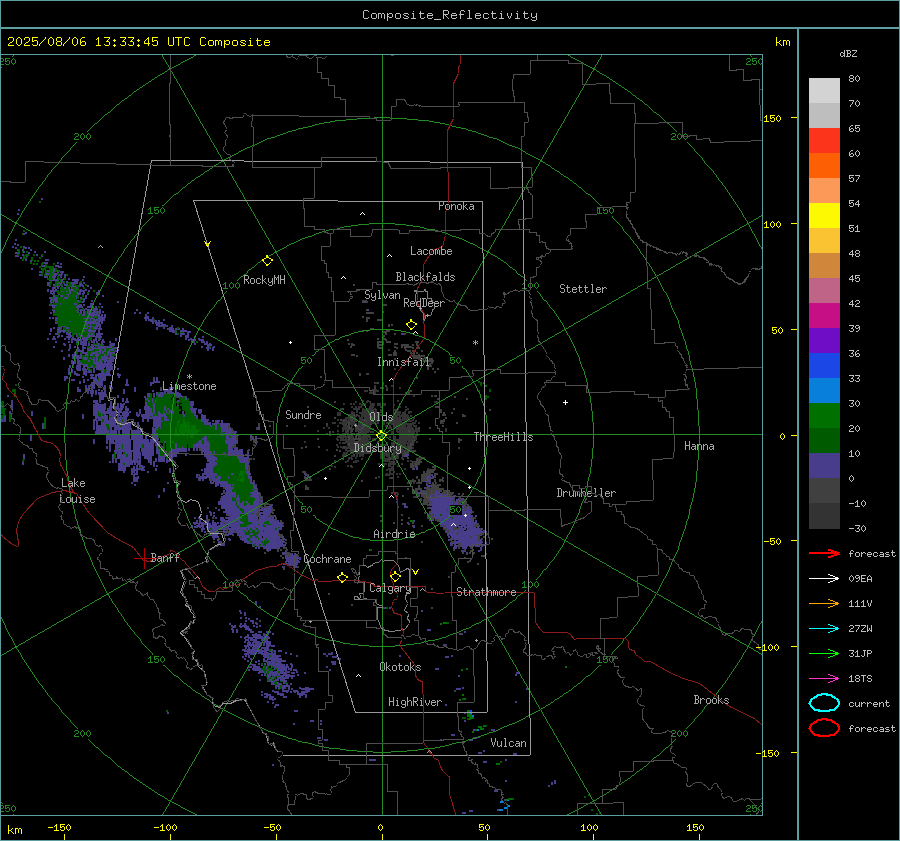Viewport: 900px width, 841px height.
Task: Select the orange 111V arrow icon
Action: 824,603
